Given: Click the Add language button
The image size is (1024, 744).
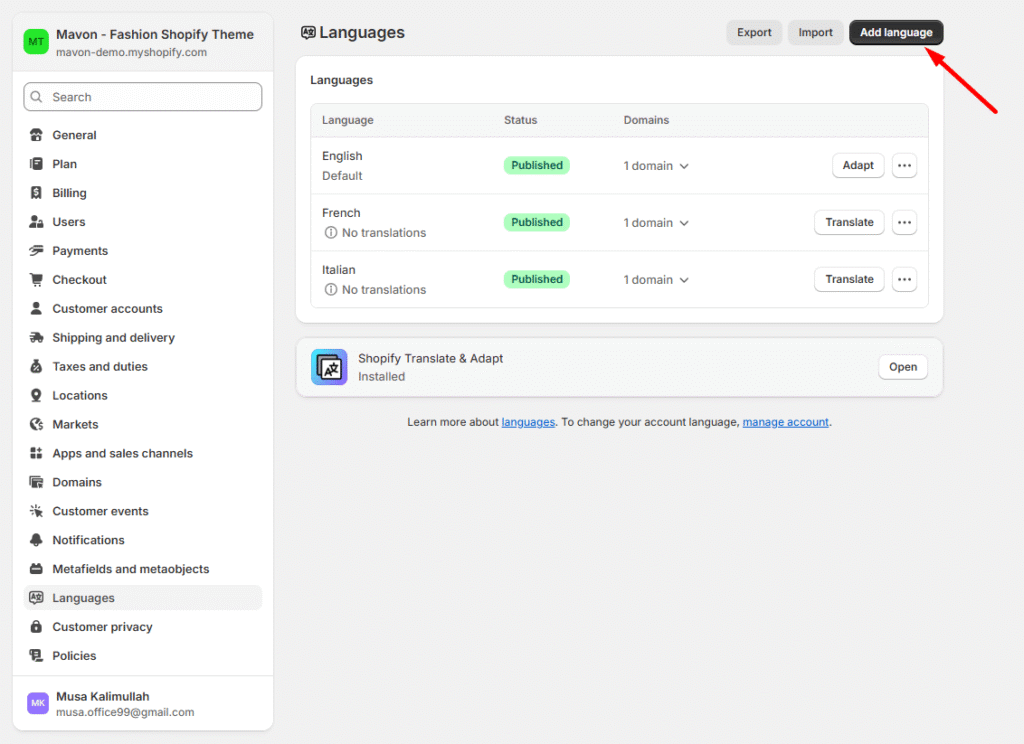Looking at the screenshot, I should point(896,33).
